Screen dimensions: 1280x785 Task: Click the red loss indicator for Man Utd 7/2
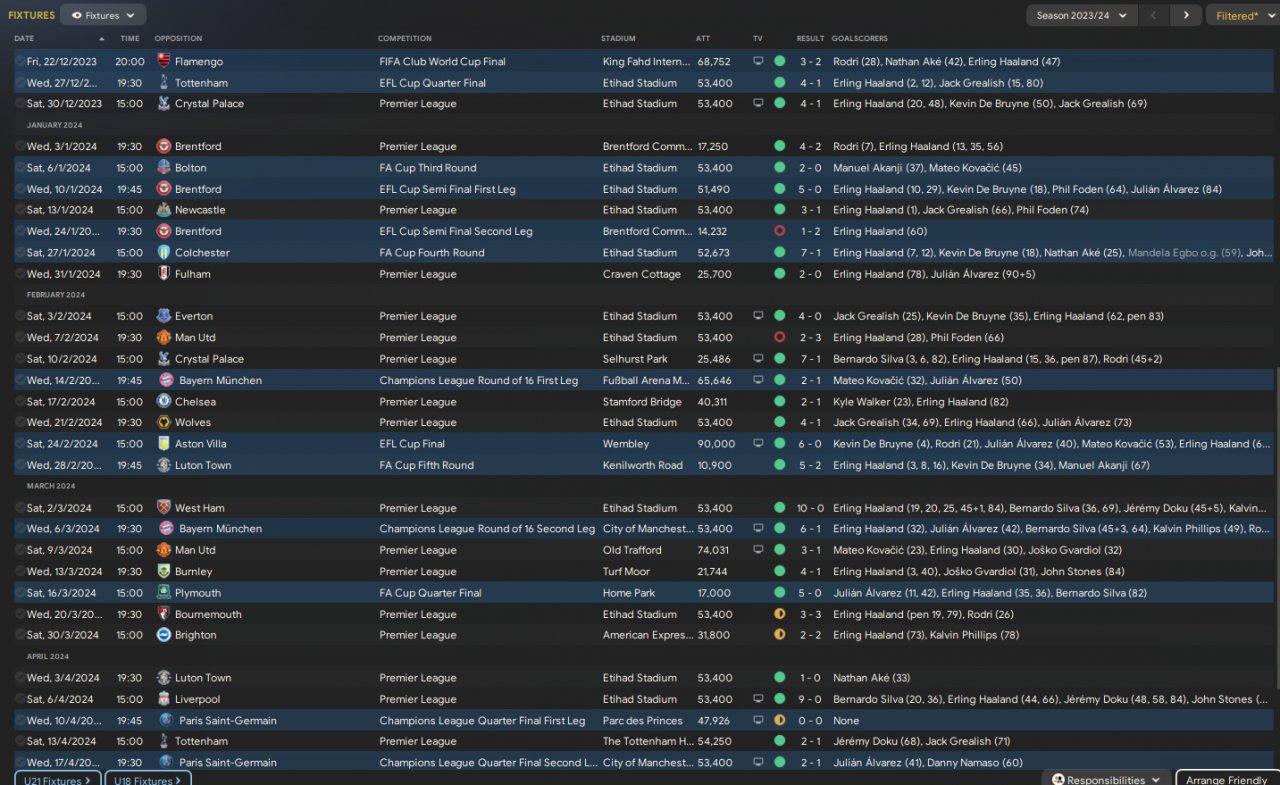[779, 338]
